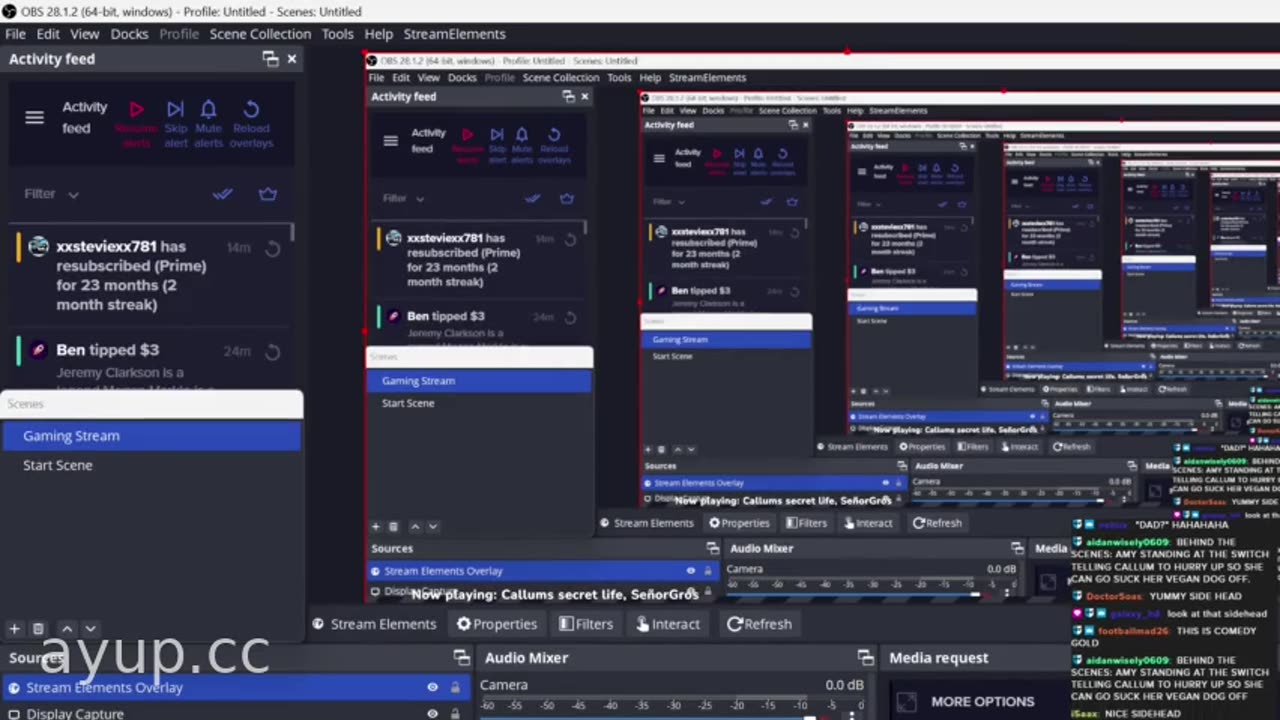Open the Scene Collection menu

pos(260,34)
